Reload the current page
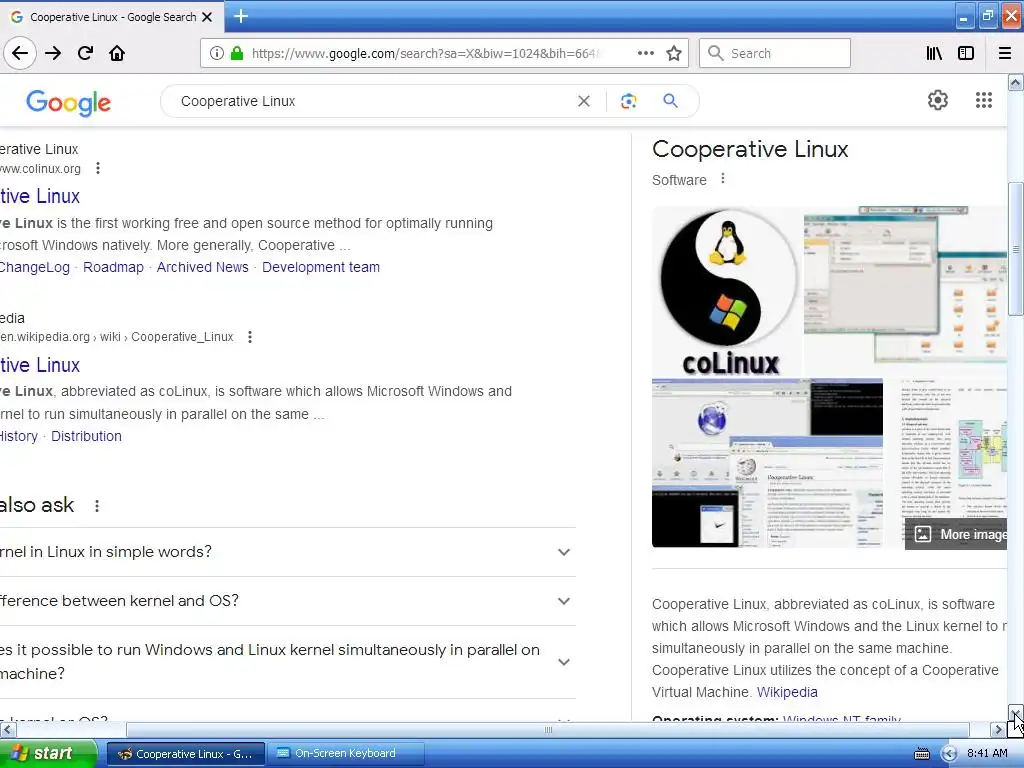 [x=85, y=53]
